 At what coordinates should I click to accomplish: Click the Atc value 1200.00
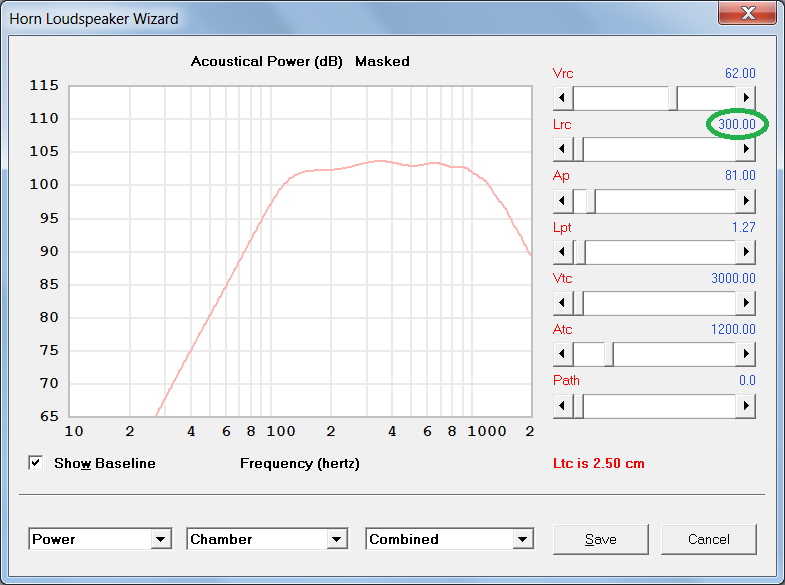[733, 329]
